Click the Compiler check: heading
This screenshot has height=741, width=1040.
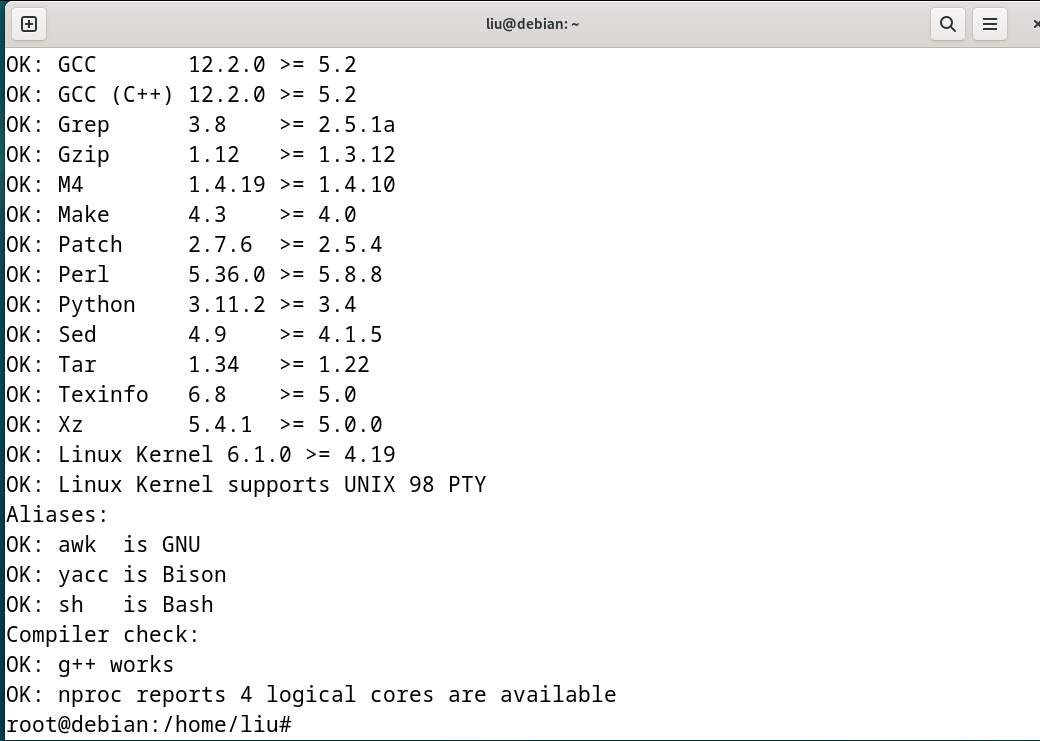(103, 634)
